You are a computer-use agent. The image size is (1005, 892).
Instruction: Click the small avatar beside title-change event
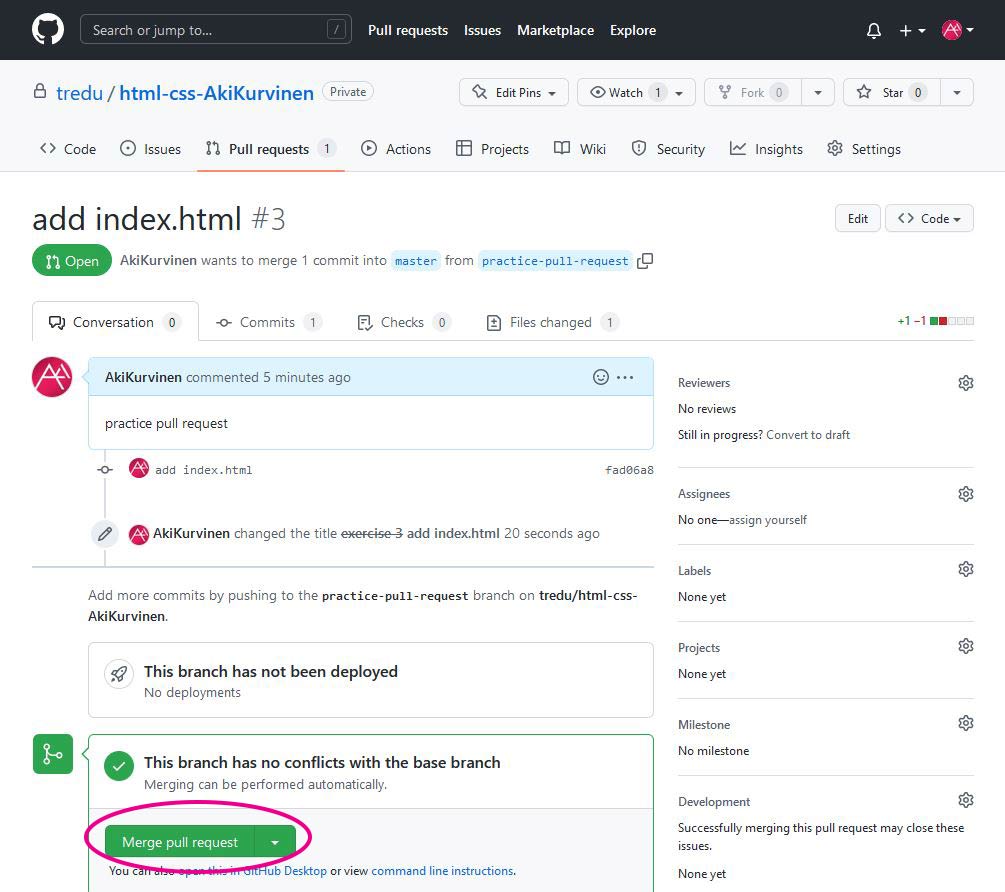point(138,533)
